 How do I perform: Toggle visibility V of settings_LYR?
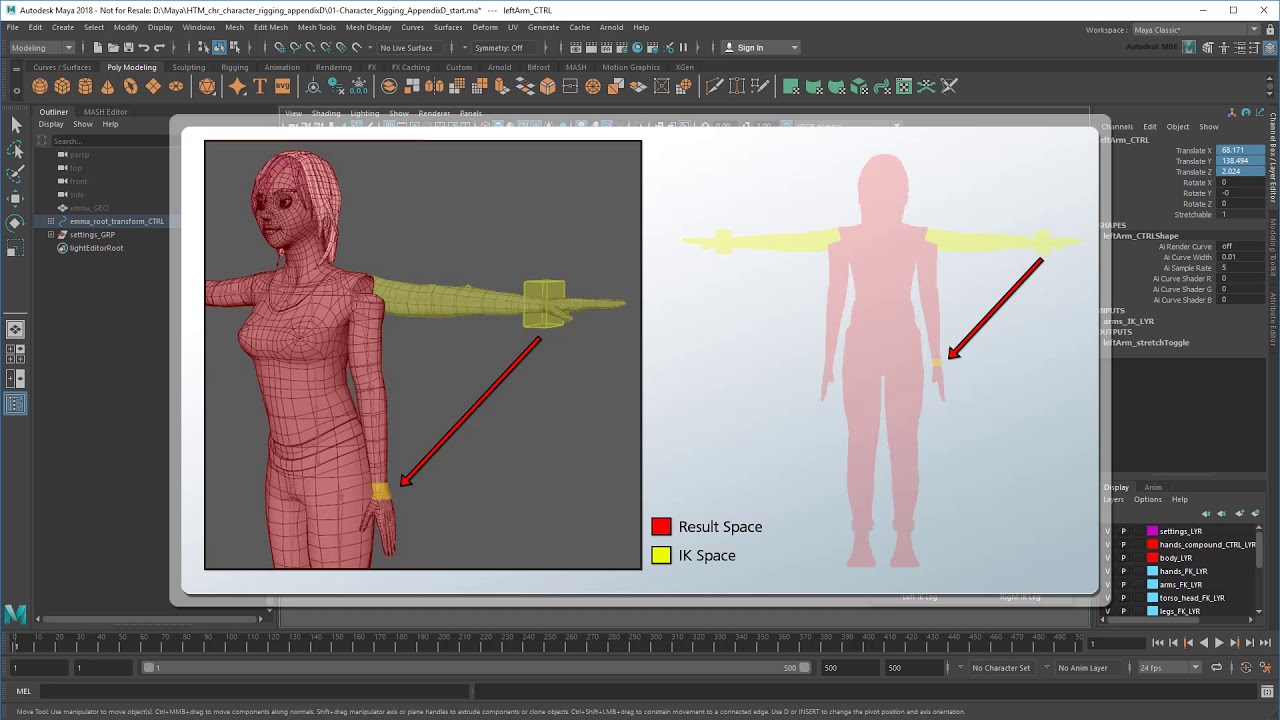1107,531
